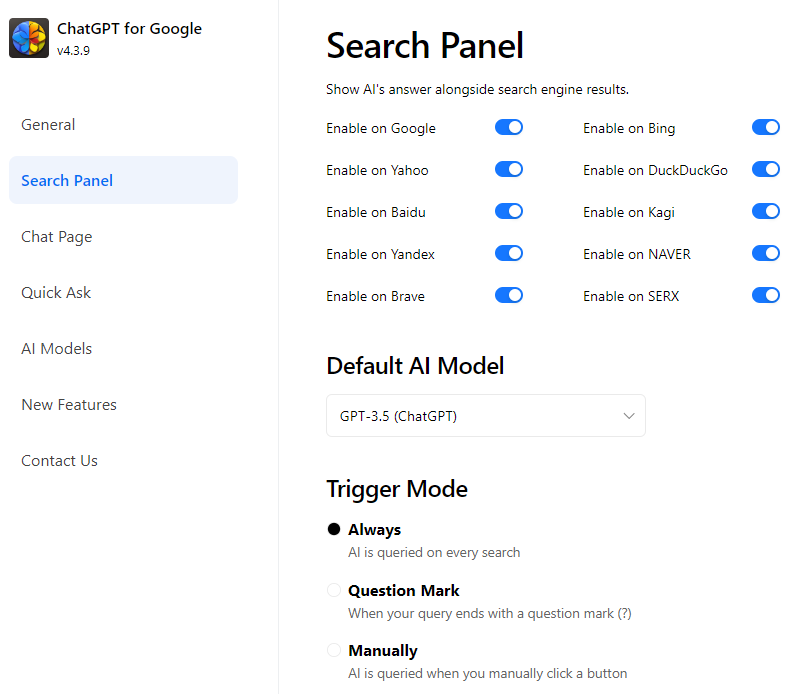The width and height of the screenshot is (797, 694).
Task: Click the Enable on Google label
Action: 381,129
